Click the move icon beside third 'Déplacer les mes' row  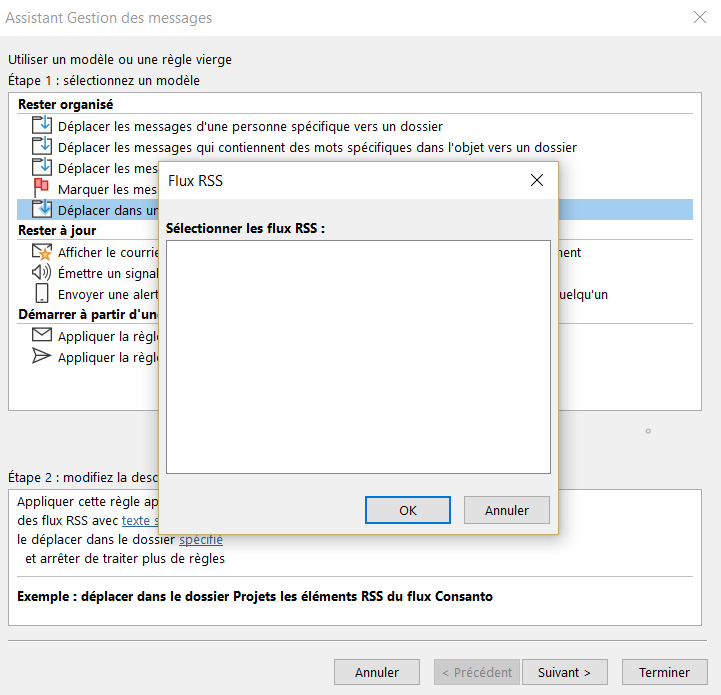(42, 167)
